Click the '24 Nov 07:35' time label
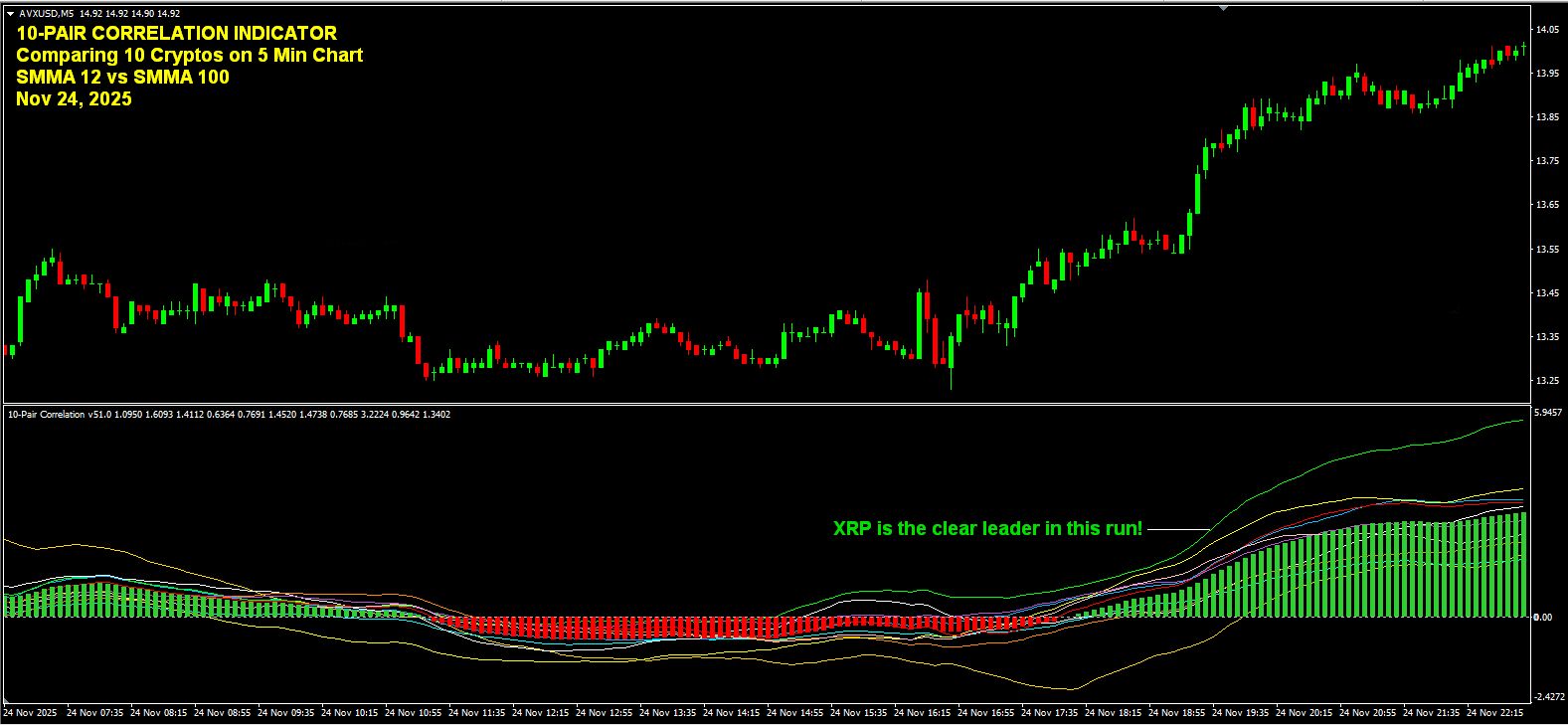This screenshot has height=726, width=1568. [96, 713]
